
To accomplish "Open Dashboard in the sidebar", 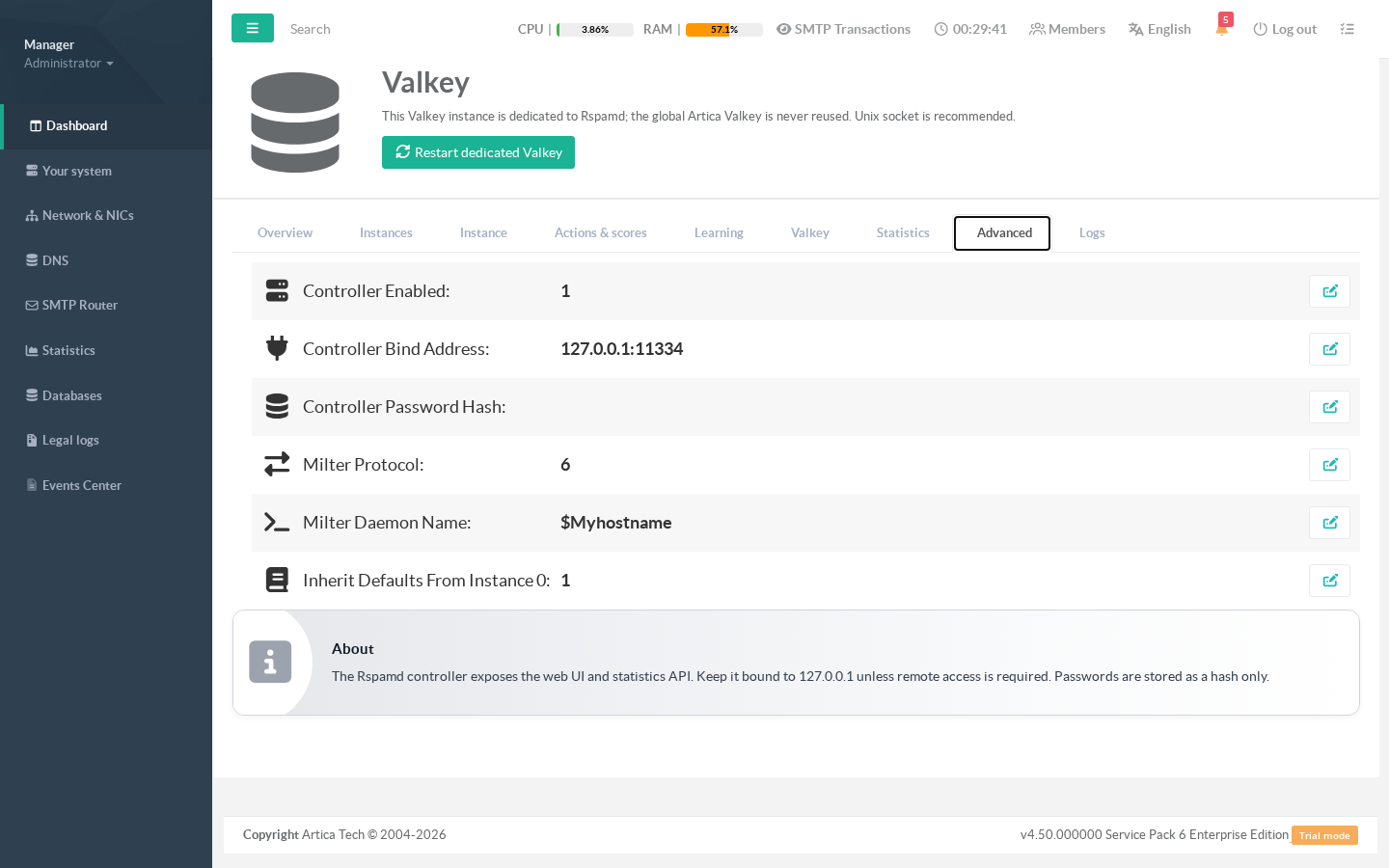I will 106,126.
